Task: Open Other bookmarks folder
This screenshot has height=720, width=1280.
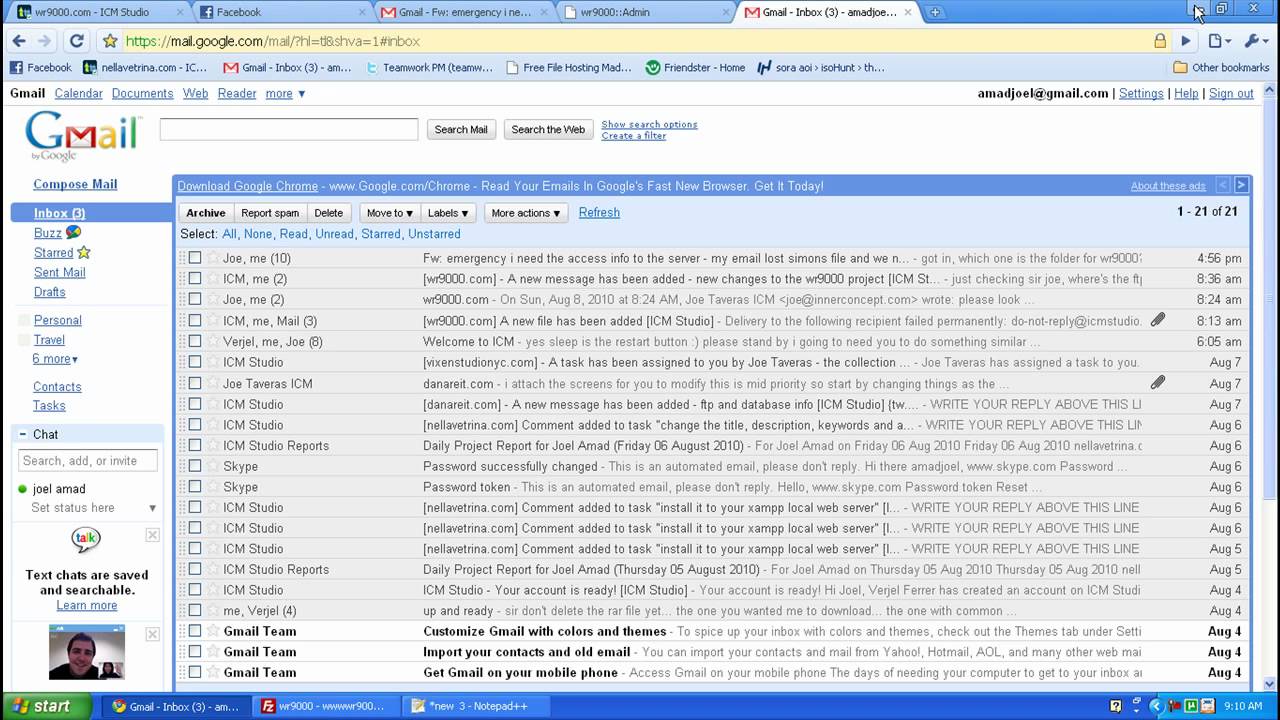Action: (x=1221, y=67)
